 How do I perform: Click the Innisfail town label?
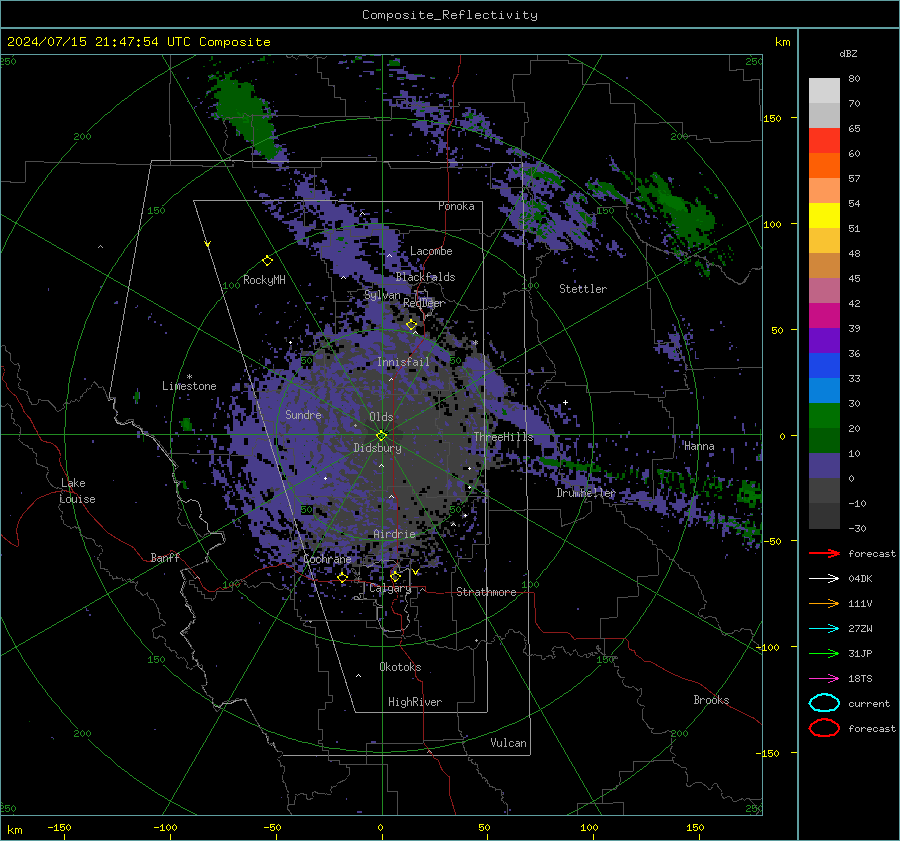pyautogui.click(x=403, y=362)
